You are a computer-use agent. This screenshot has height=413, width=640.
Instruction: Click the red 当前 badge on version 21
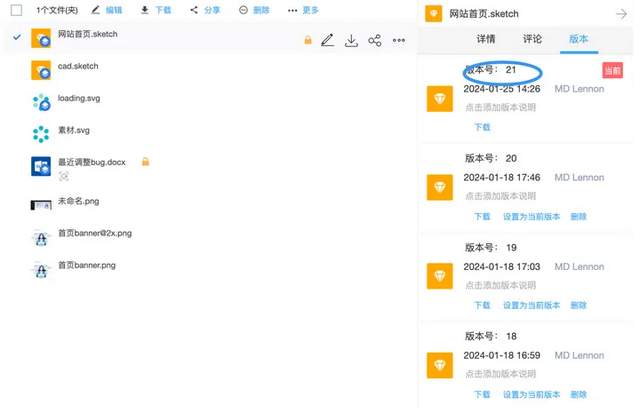[x=613, y=71]
